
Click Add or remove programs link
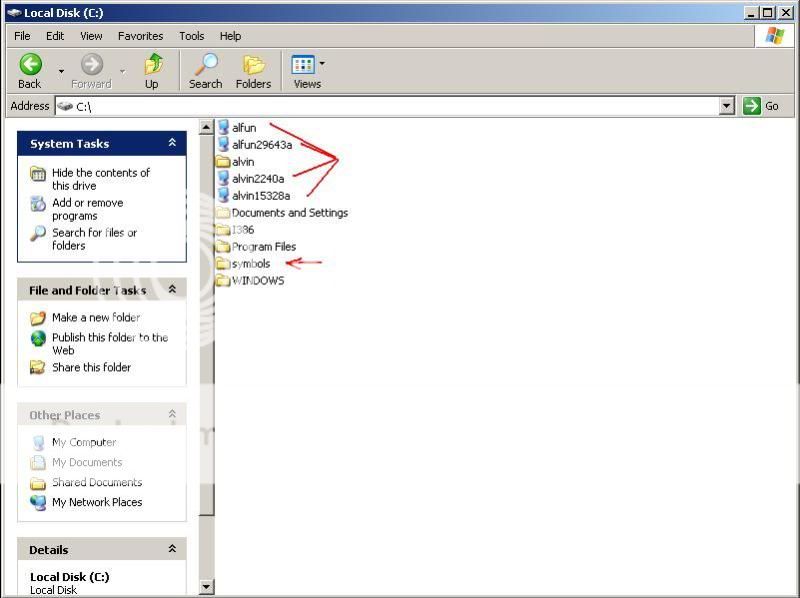coord(88,209)
